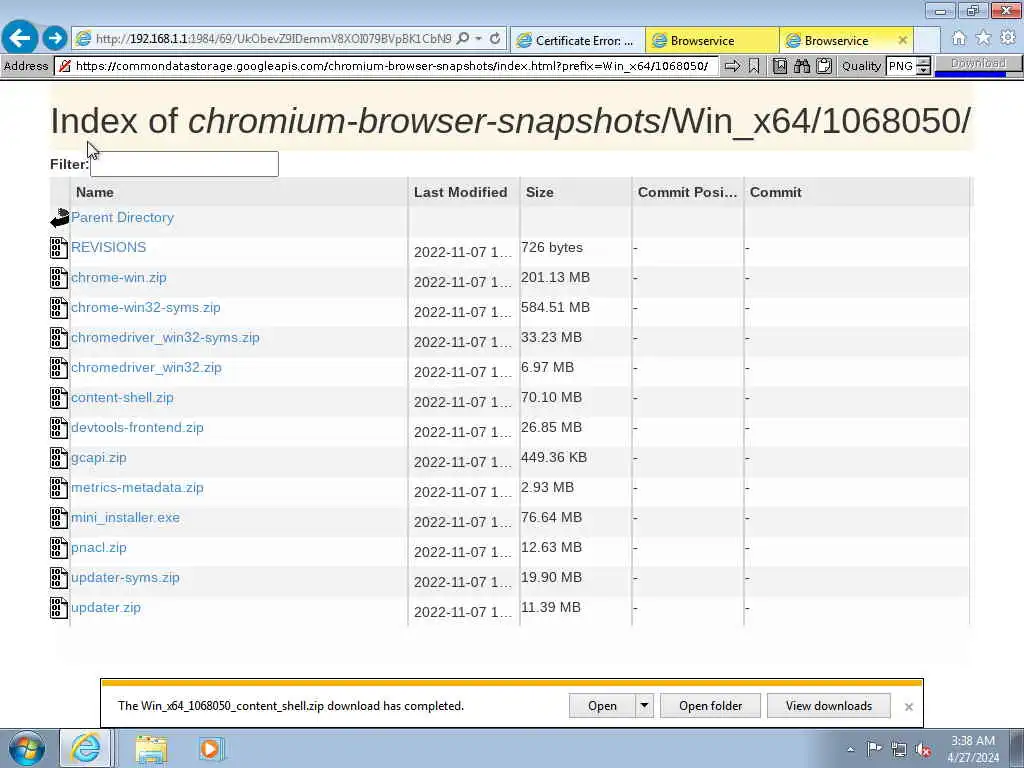Viewport: 1024px width, 768px height.
Task: Click the file icon beside chromedriver_win32-syms.zip
Action: point(59,338)
